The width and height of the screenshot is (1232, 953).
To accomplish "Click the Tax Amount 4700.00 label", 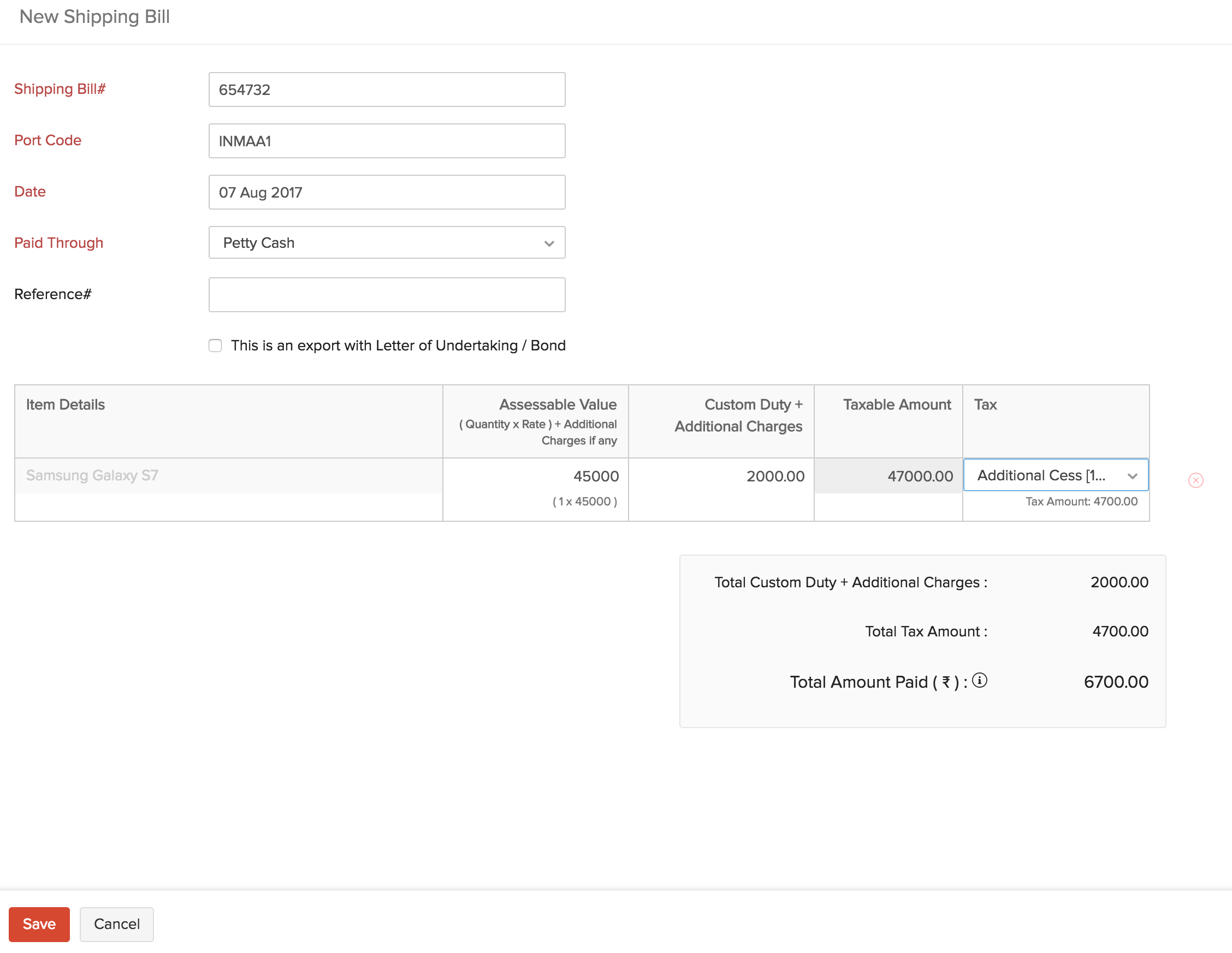I will [1081, 501].
